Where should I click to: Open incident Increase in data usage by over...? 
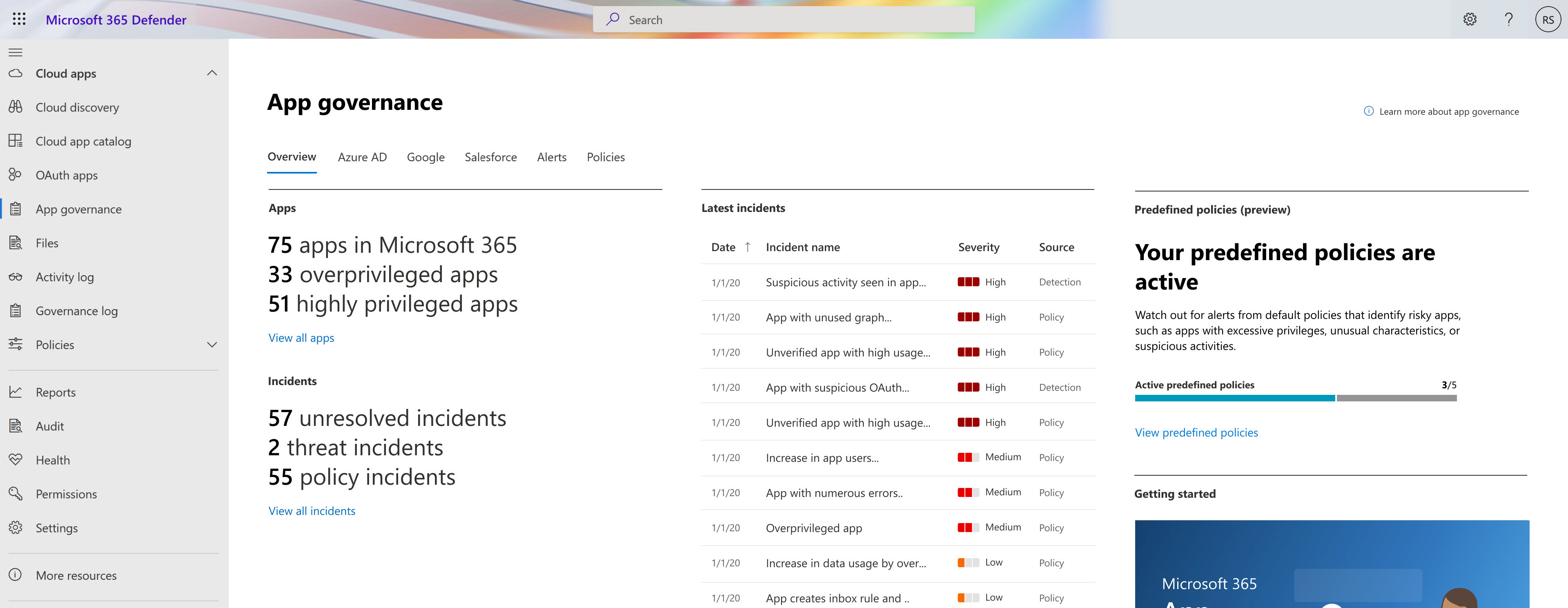pyautogui.click(x=846, y=563)
